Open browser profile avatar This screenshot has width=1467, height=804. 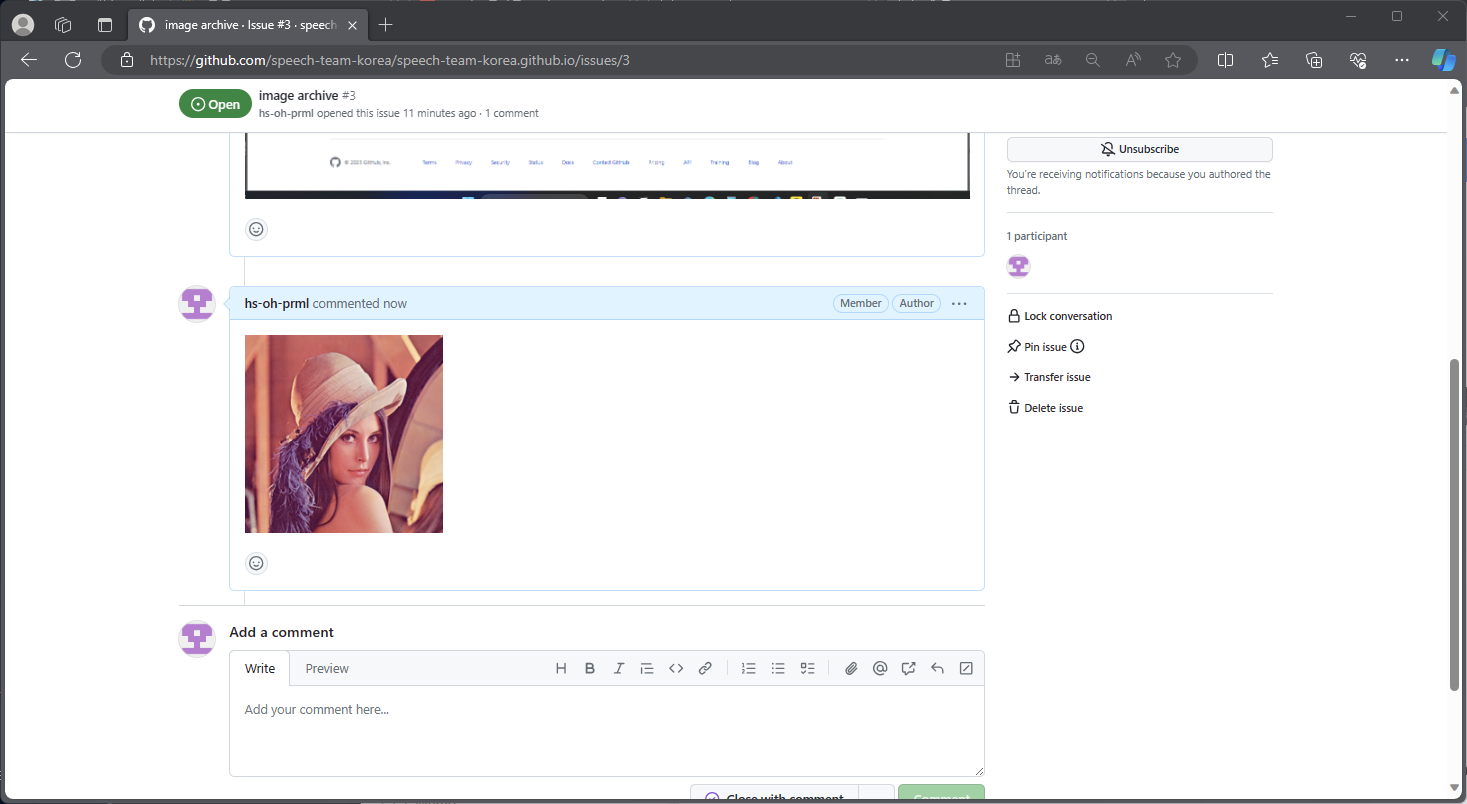point(22,24)
